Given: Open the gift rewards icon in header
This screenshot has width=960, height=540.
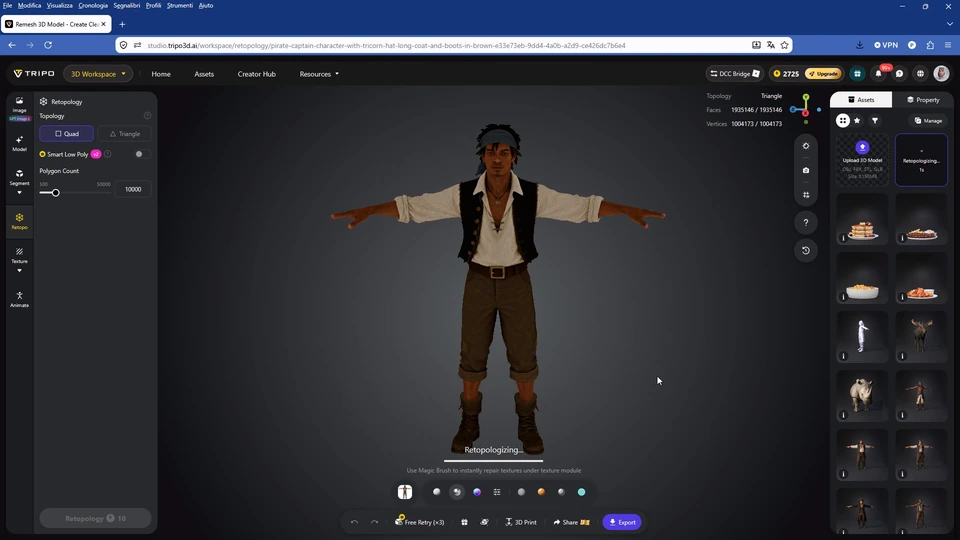Looking at the screenshot, I should [857, 73].
